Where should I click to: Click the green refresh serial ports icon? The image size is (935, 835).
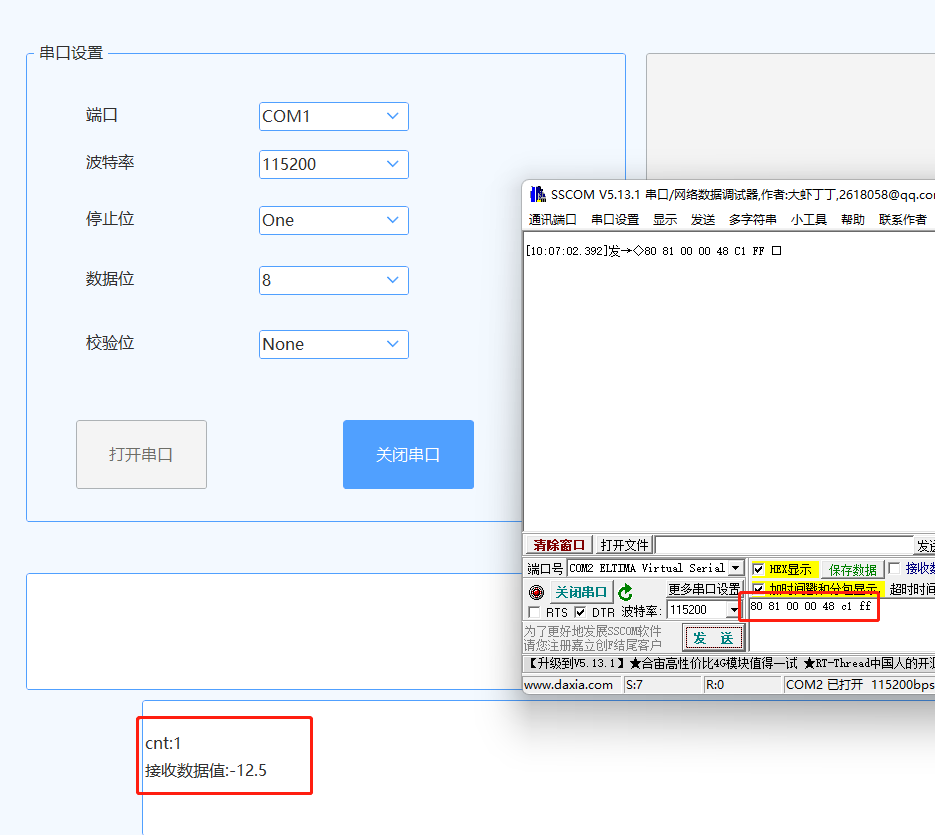click(x=625, y=590)
